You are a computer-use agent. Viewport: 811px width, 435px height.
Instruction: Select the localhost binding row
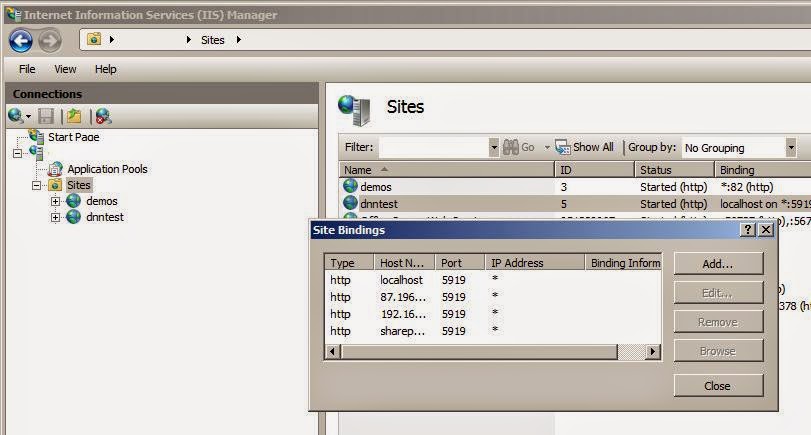click(x=493, y=280)
